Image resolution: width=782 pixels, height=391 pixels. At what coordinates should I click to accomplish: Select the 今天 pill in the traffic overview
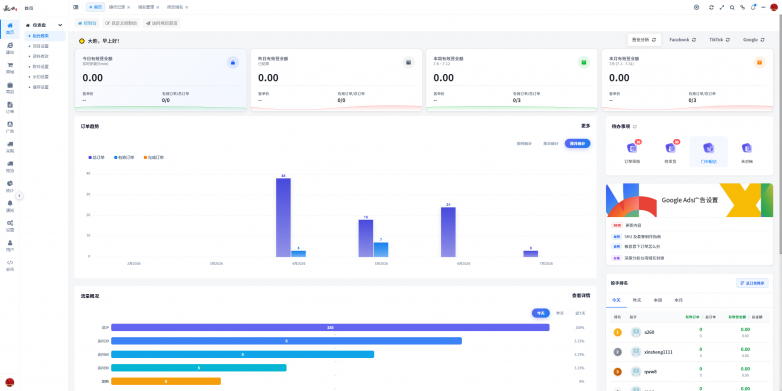(x=541, y=313)
